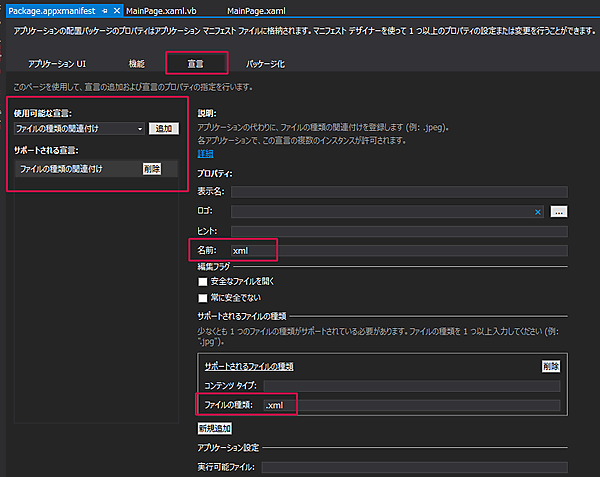Switch to the 宣言 tab
This screenshot has width=600, height=477.
pos(196,63)
